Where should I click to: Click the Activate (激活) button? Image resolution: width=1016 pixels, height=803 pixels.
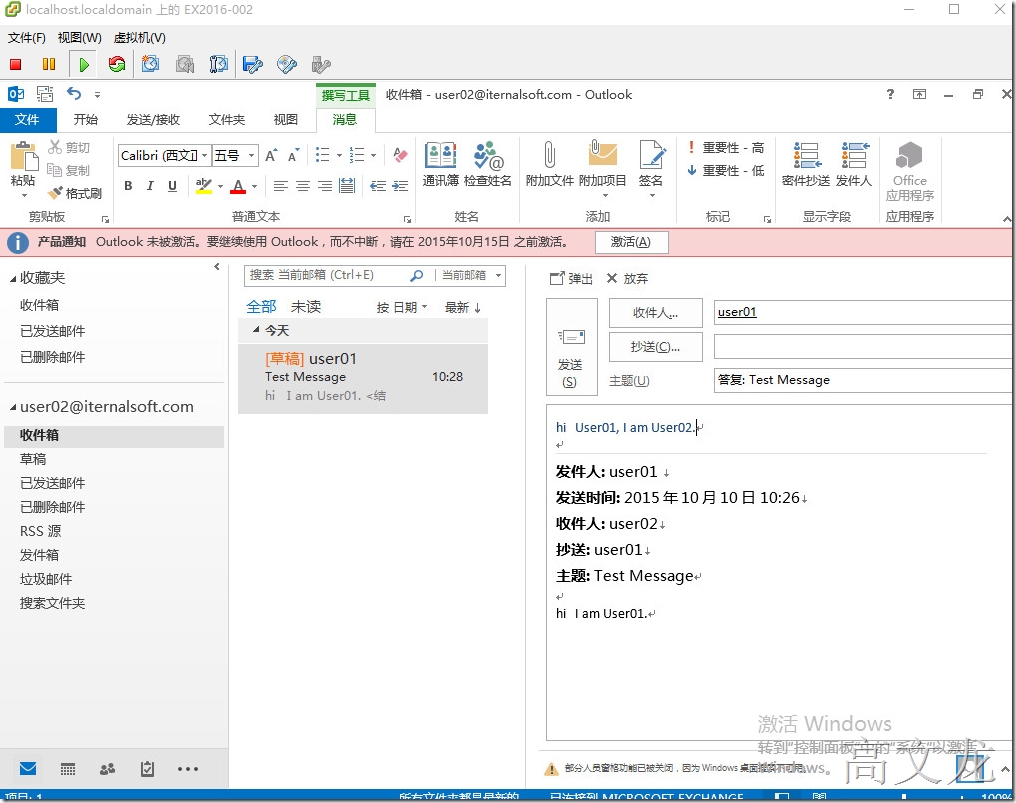pos(630,242)
